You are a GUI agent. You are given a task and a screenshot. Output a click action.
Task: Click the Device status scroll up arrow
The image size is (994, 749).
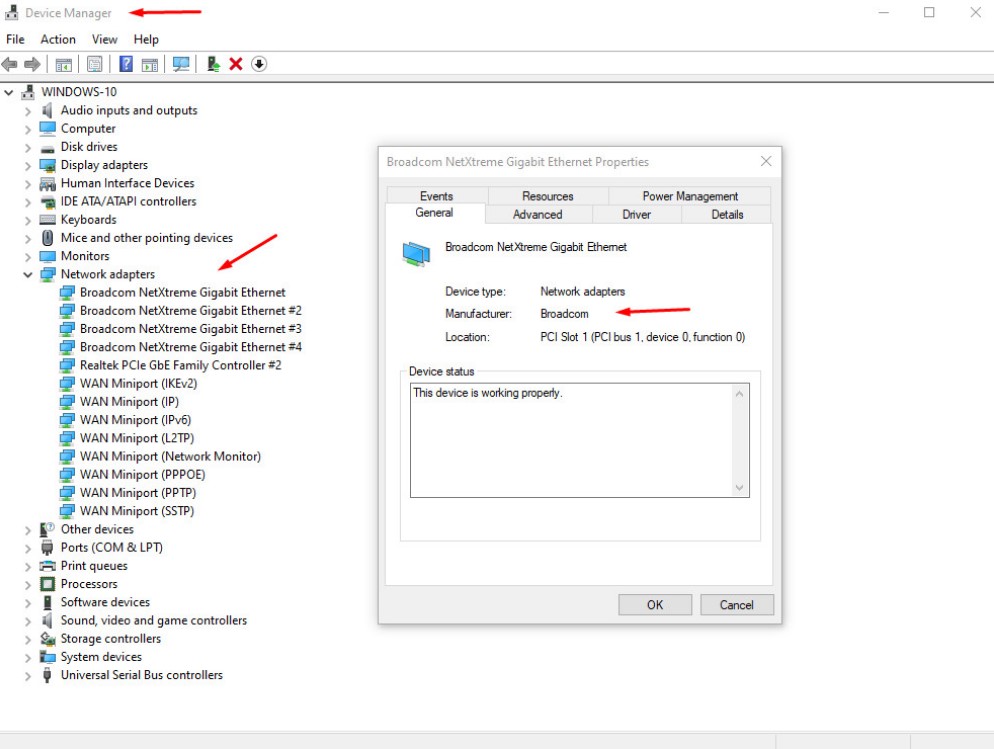pos(739,394)
